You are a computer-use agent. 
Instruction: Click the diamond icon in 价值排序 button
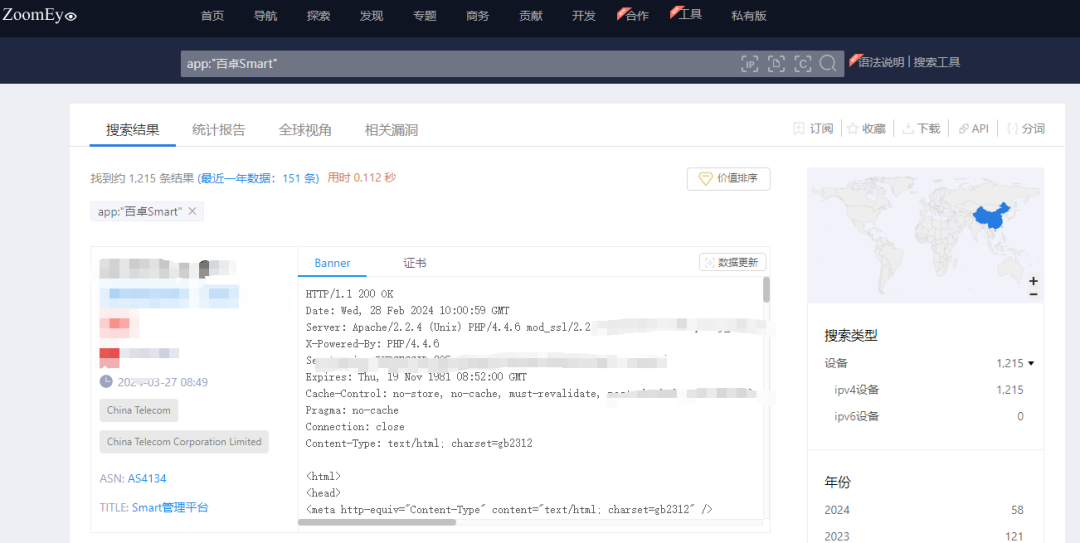coord(705,178)
